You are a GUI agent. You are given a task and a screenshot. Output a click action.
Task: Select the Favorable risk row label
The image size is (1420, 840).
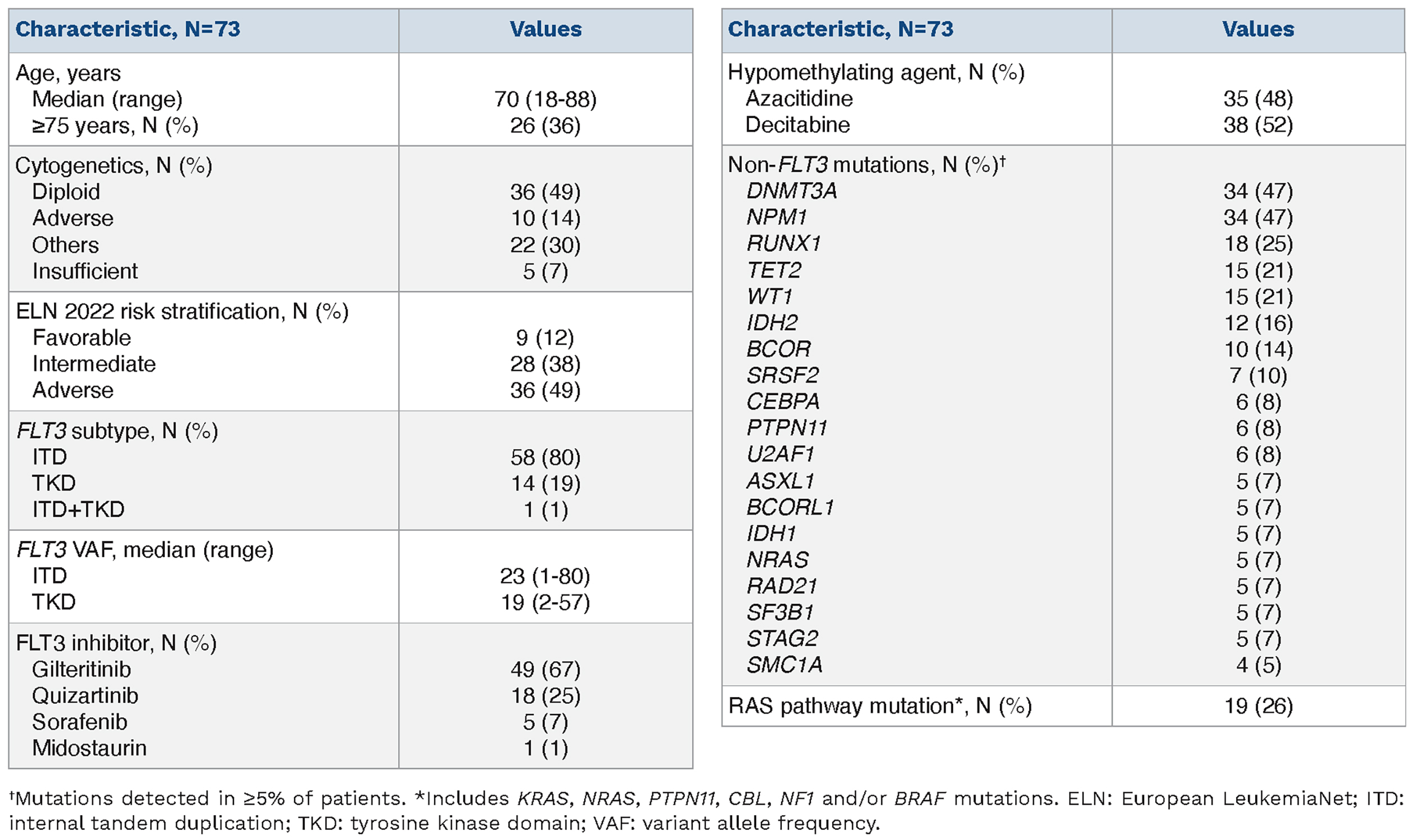point(82,337)
